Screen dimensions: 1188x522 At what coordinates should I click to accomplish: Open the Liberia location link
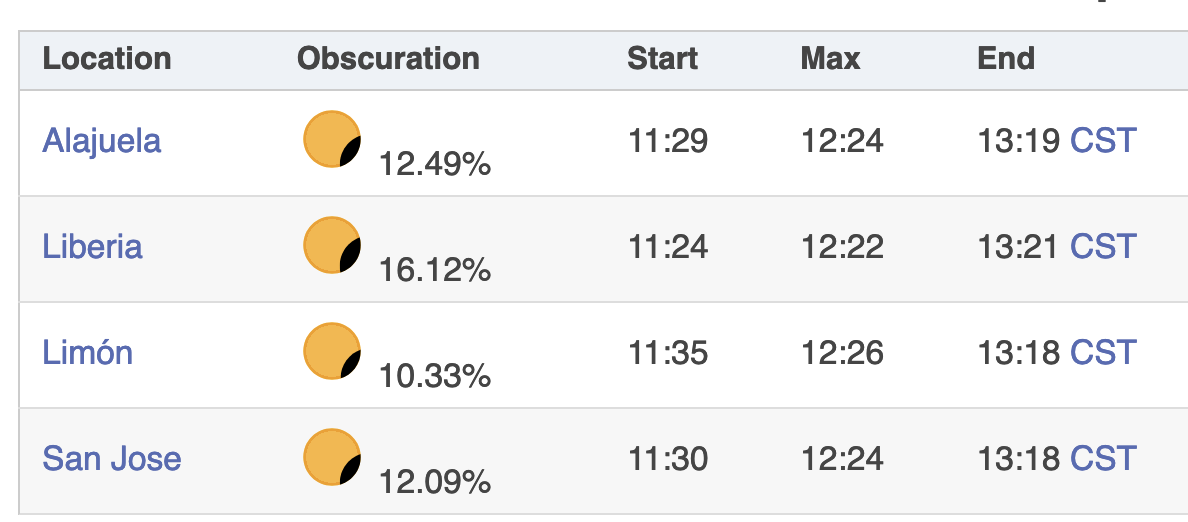click(x=92, y=246)
